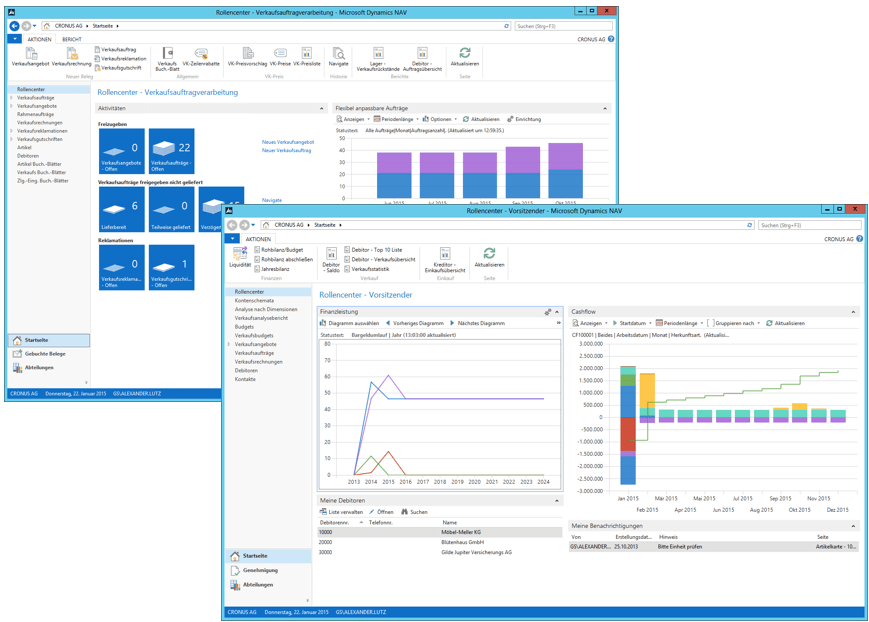This screenshot has height=622, width=869.
Task: Click Rohbilanz abschließen in the ribbon
Action: [284, 259]
